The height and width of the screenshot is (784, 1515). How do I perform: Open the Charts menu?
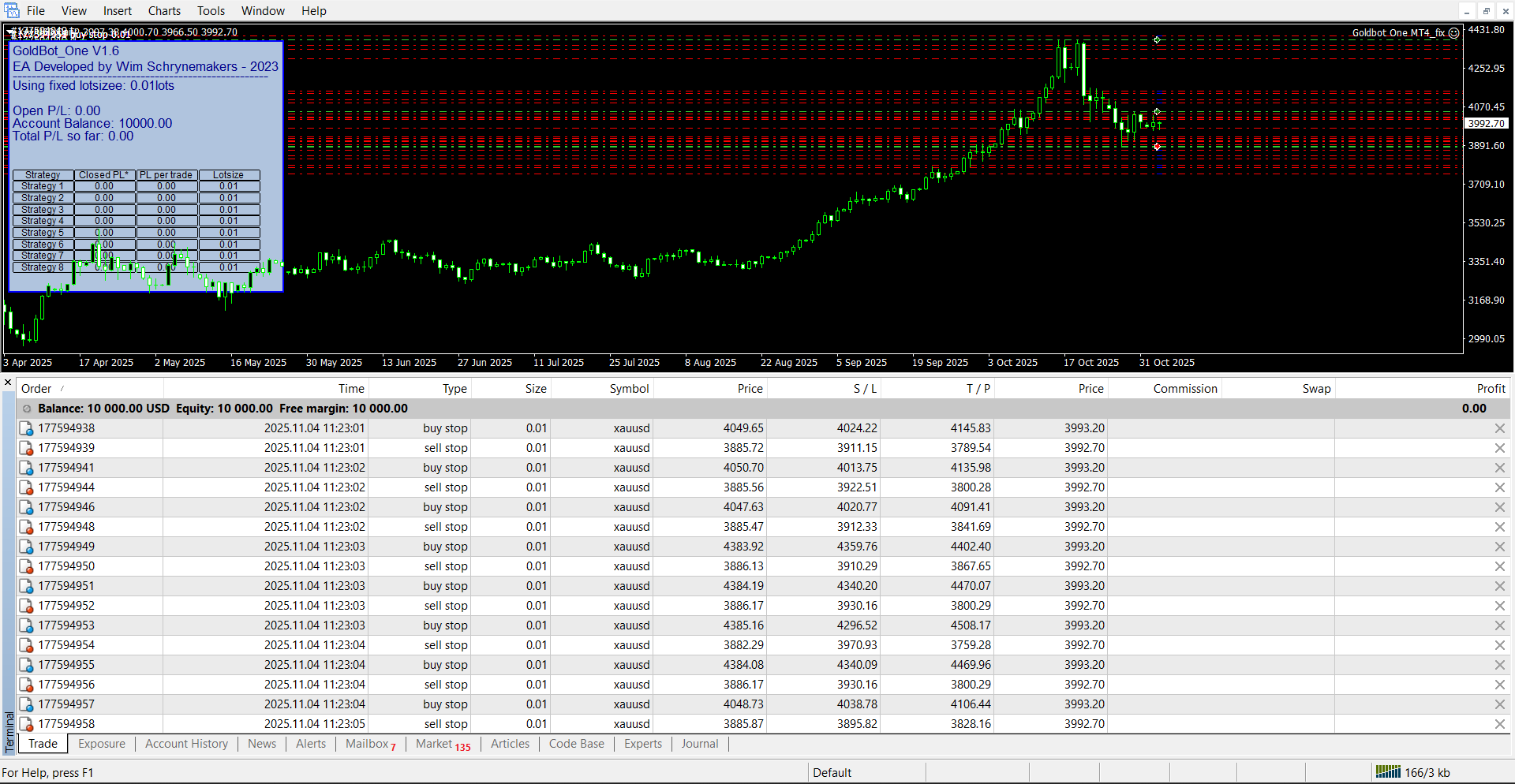click(x=164, y=11)
